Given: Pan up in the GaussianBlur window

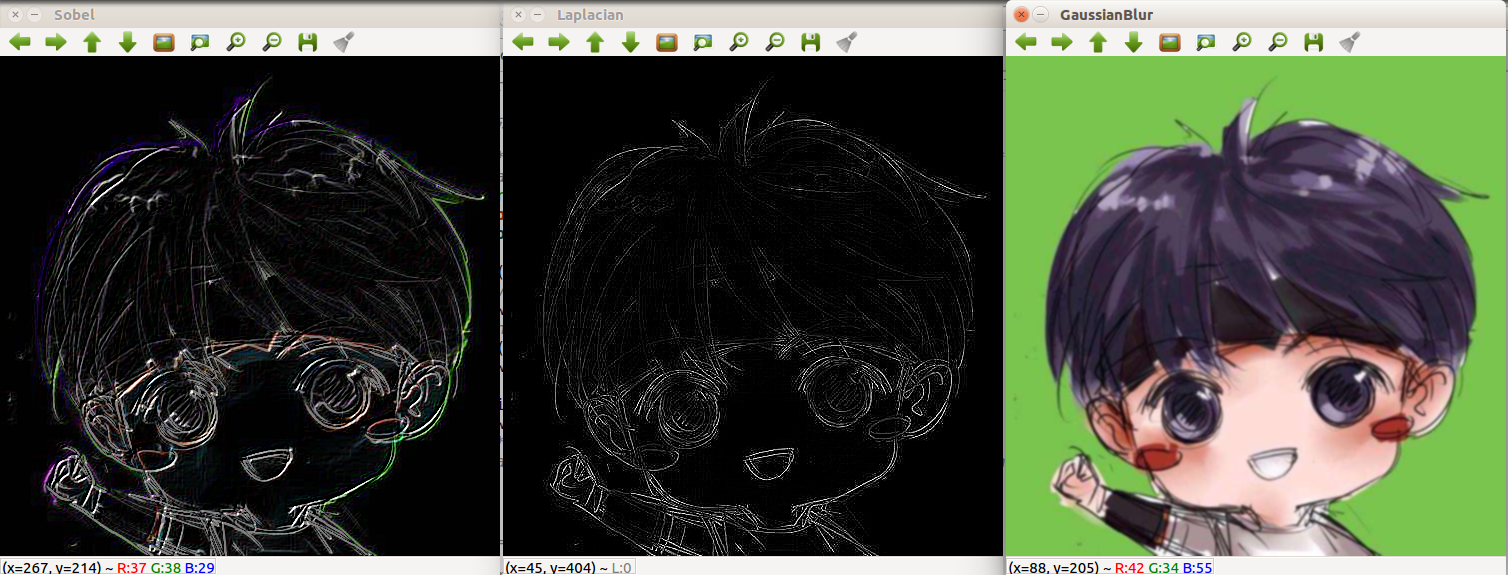Looking at the screenshot, I should [x=1098, y=42].
